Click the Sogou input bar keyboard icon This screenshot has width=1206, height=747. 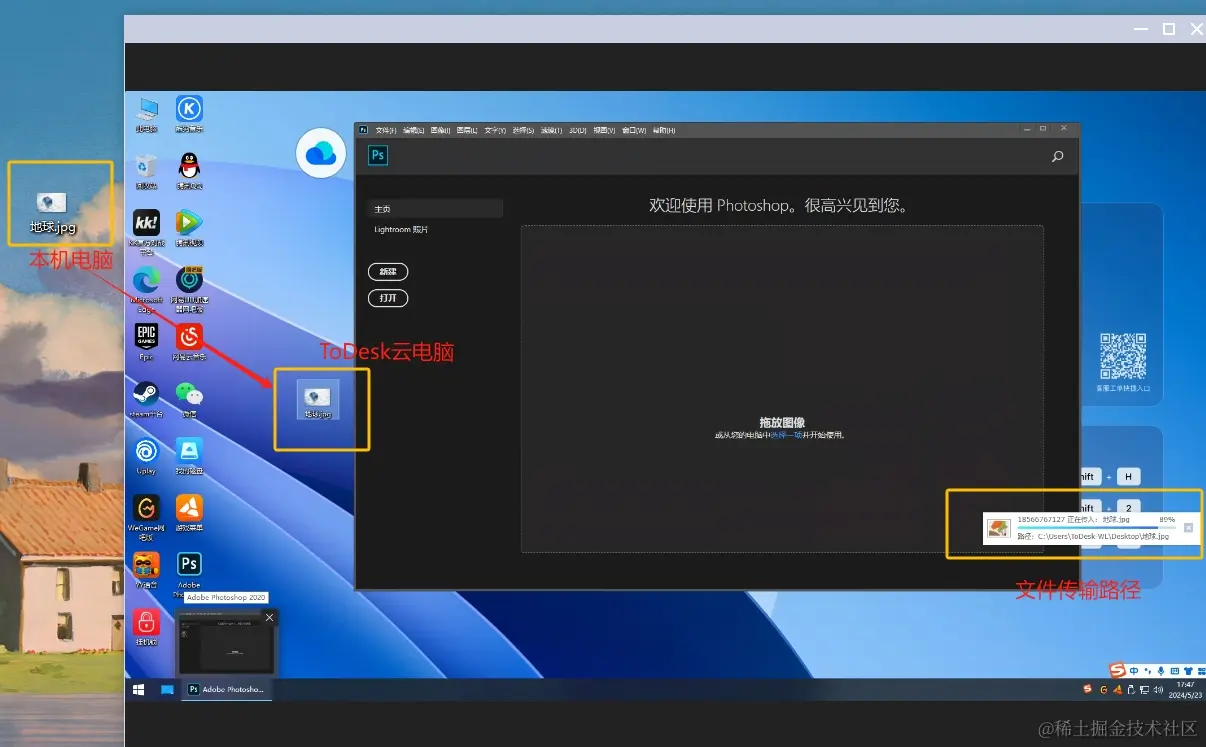pyautogui.click(x=1174, y=671)
